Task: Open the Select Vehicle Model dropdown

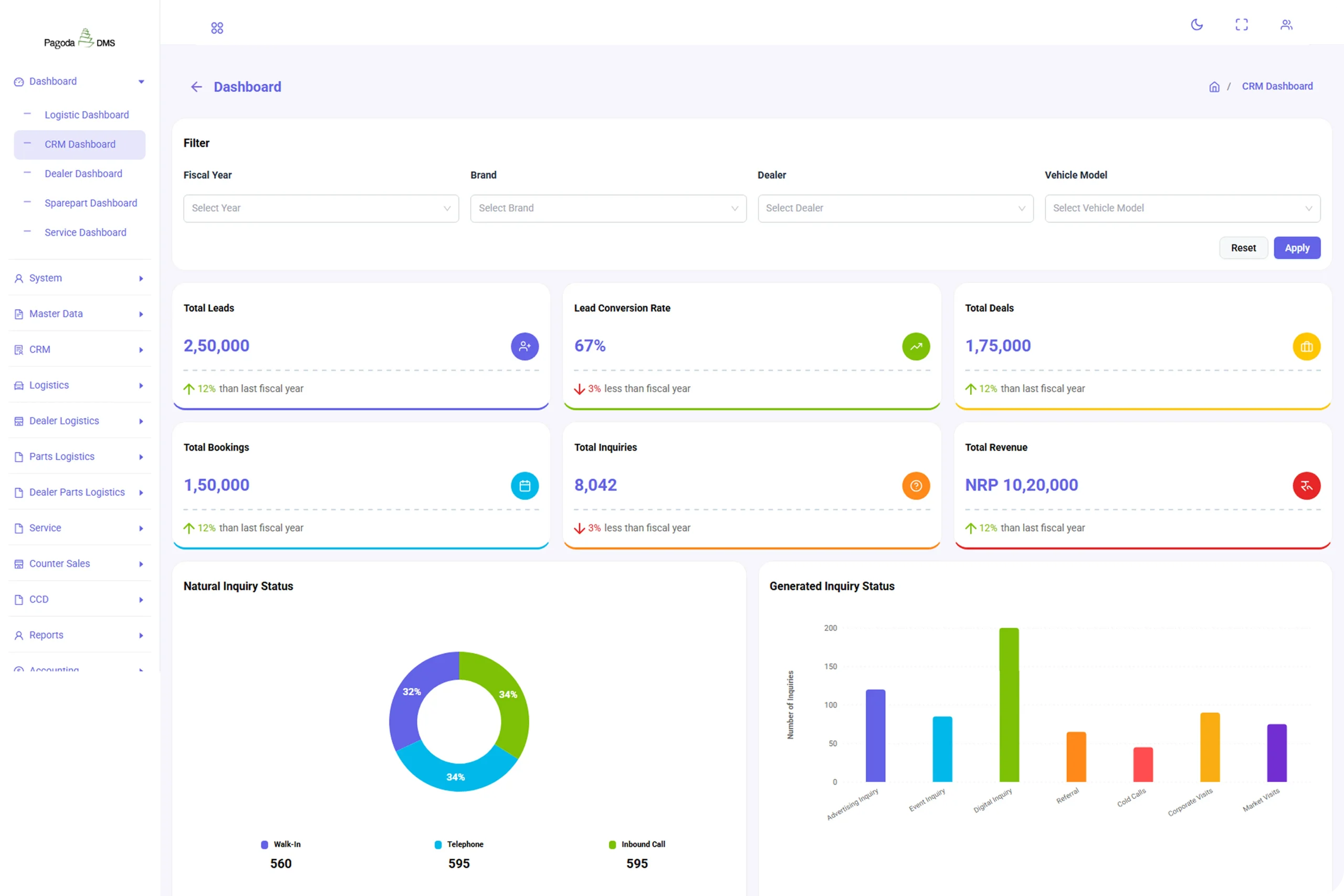Action: pyautogui.click(x=1182, y=208)
